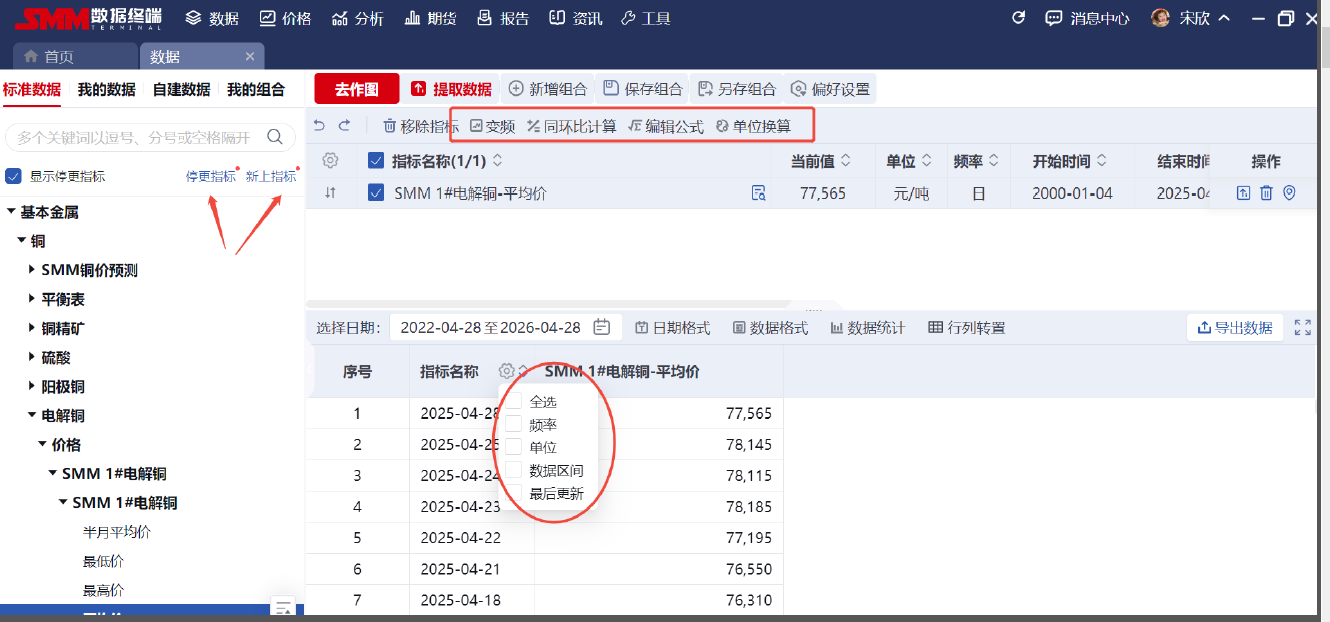Collapse the 铜 tree node

(21, 241)
